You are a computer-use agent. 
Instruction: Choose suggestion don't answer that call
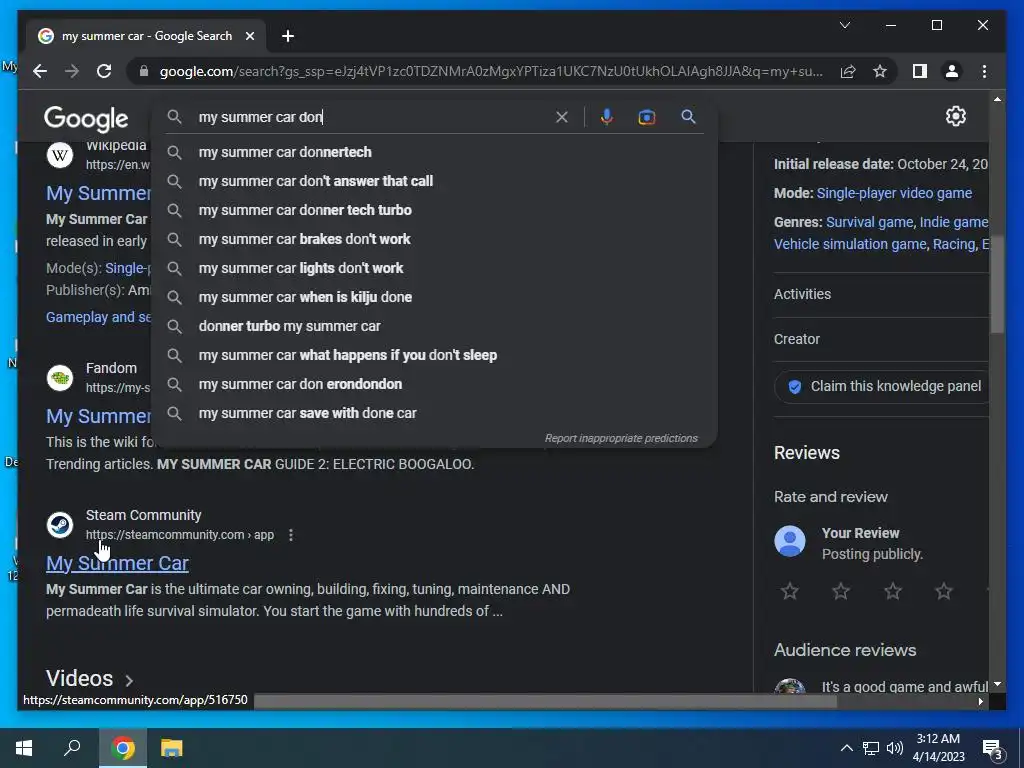pyautogui.click(x=434, y=181)
